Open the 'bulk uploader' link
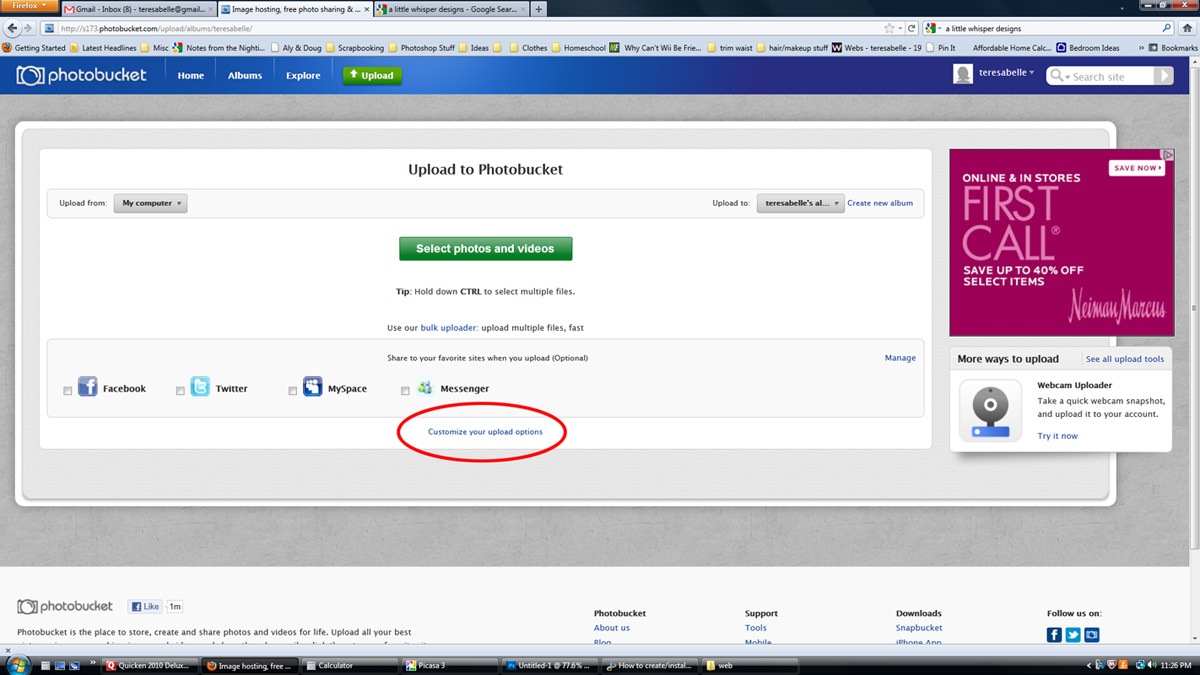 (x=448, y=327)
